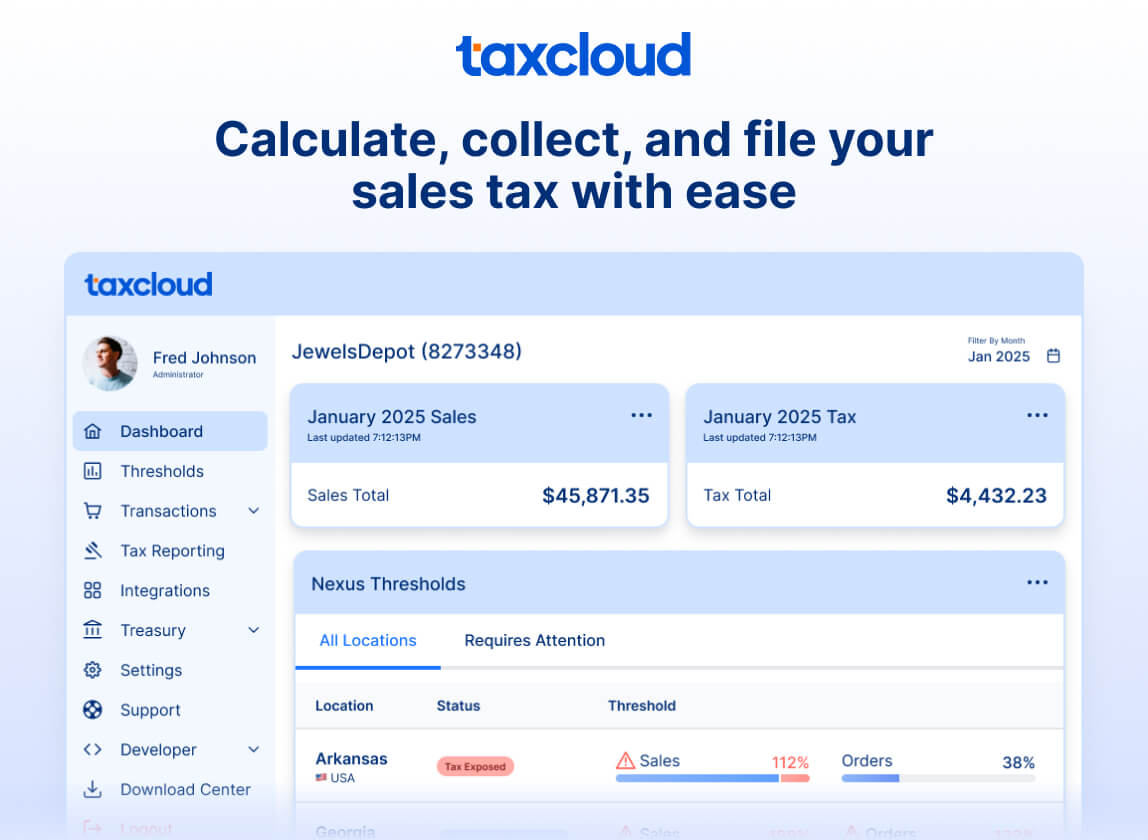Open the Settings gear icon
This screenshot has height=840, width=1148.
[x=95, y=670]
